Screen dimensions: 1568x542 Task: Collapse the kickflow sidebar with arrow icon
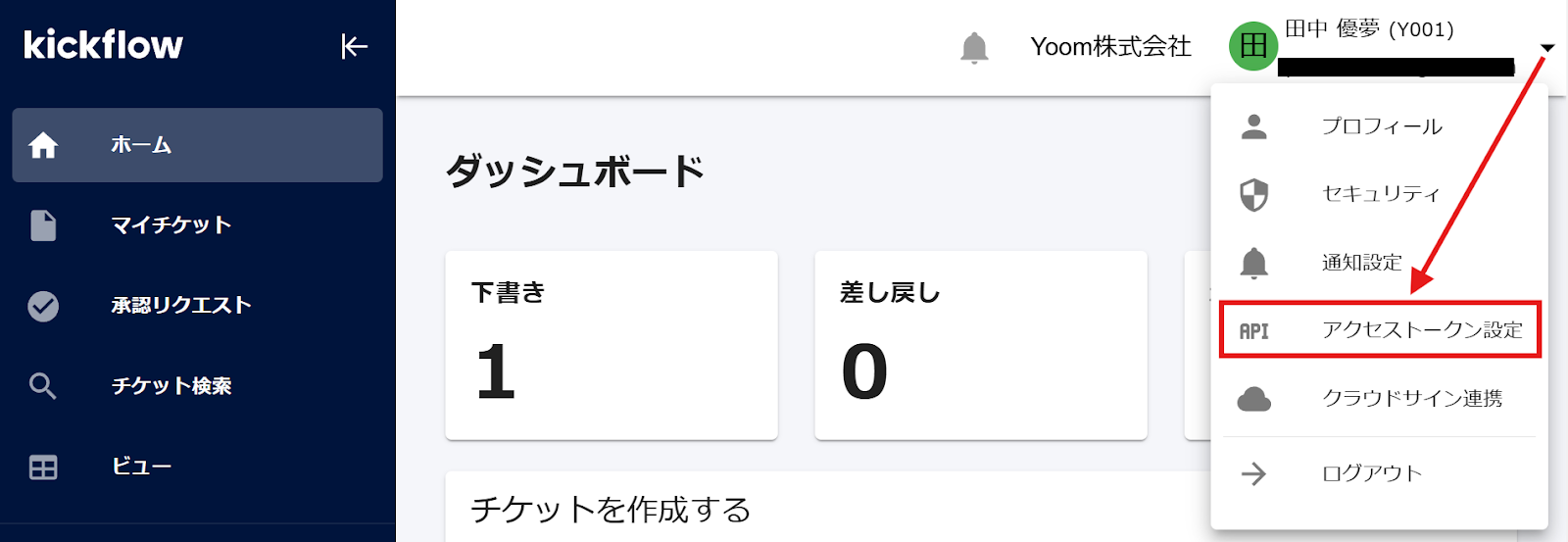tap(354, 46)
